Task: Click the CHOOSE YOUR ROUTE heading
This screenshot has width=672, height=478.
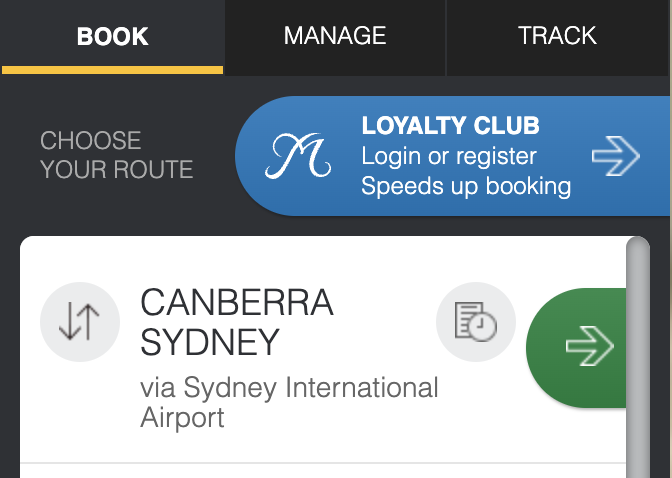Action: [116, 155]
